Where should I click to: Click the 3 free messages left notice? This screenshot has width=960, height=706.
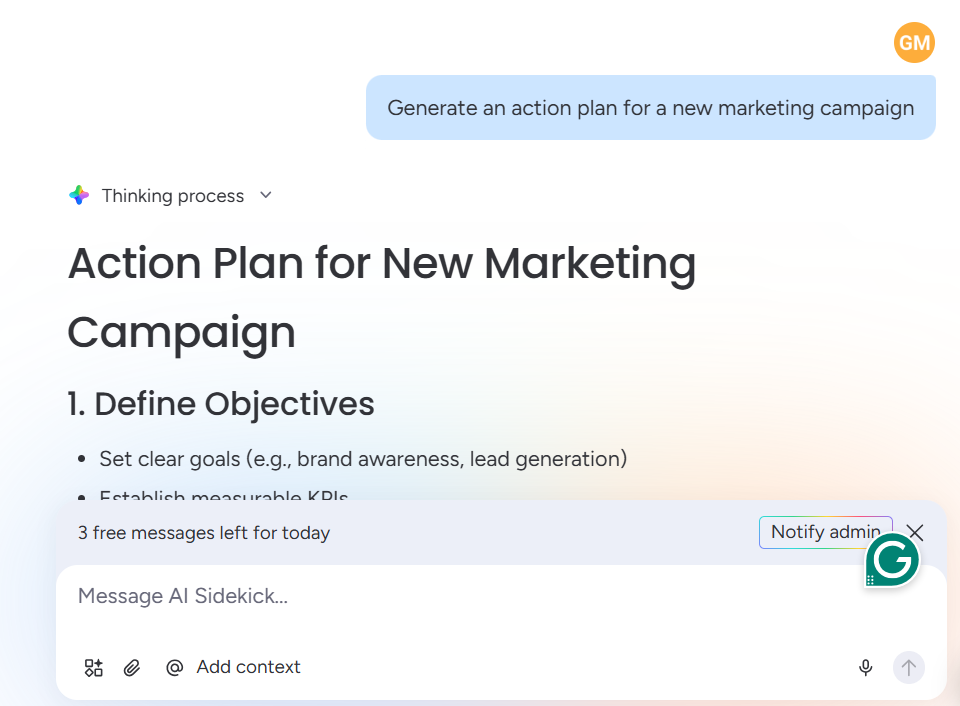coord(204,533)
